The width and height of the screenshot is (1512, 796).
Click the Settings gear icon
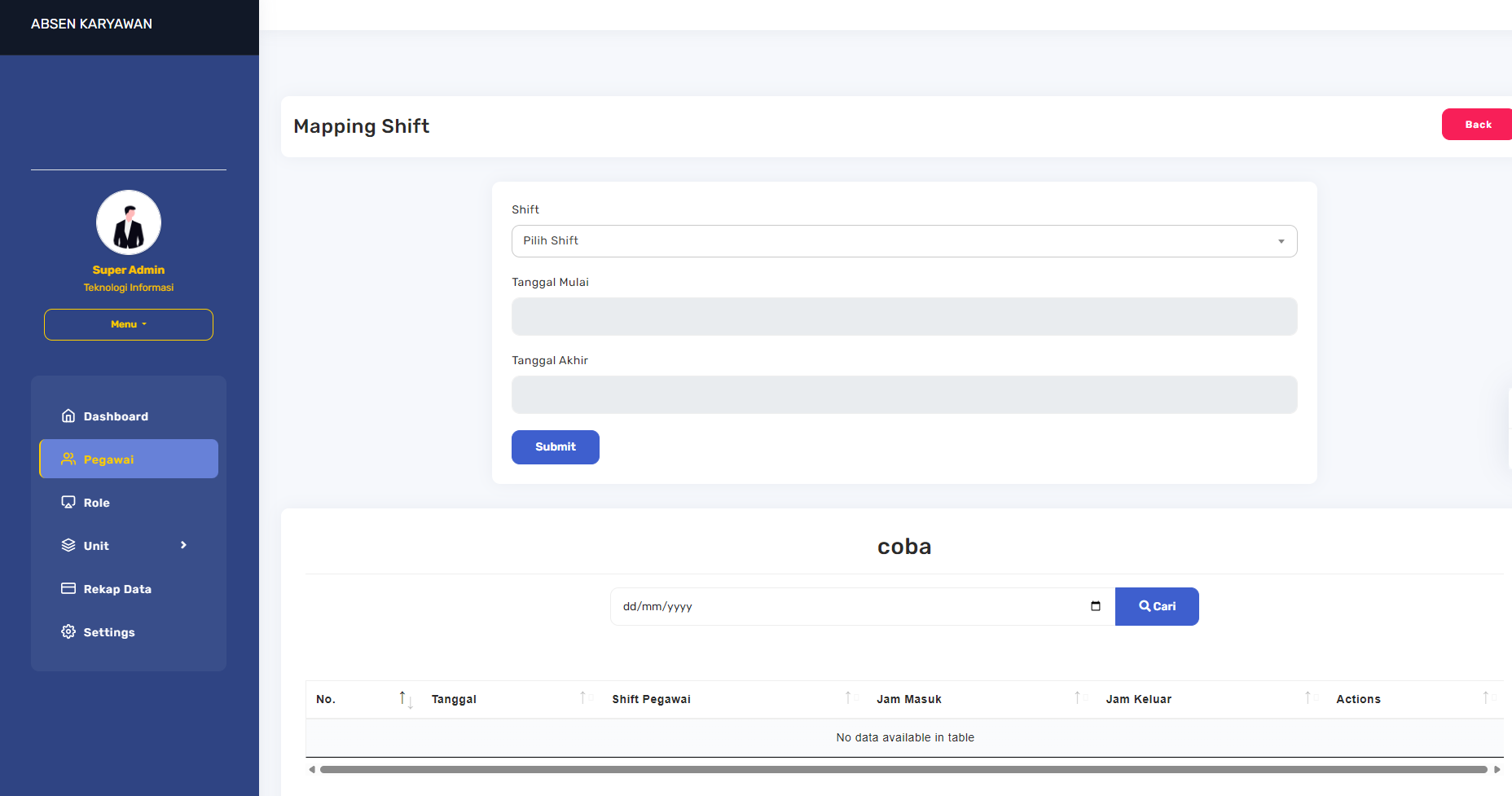tap(68, 631)
